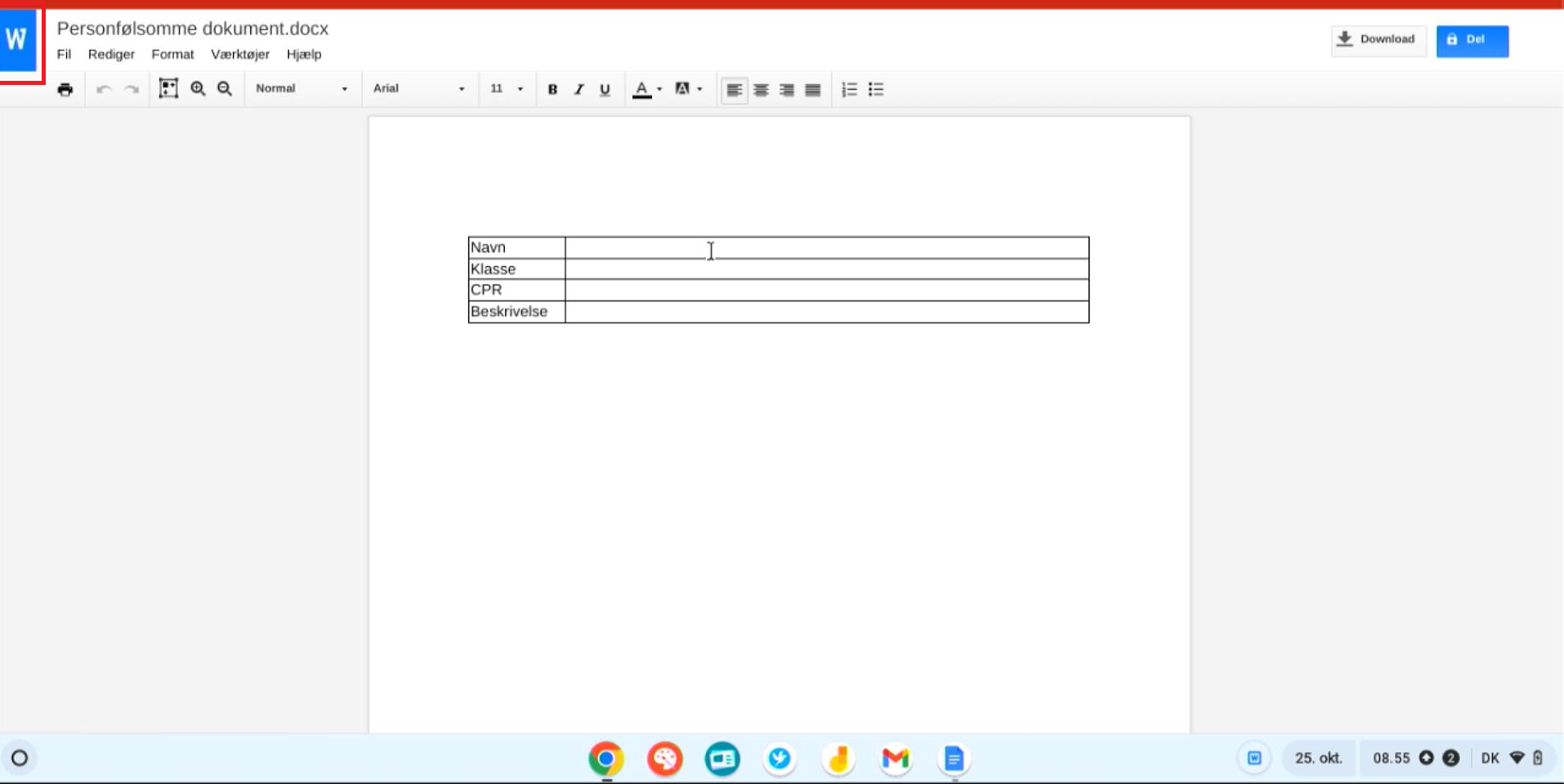Open the Arial font dropdown

pos(418,89)
